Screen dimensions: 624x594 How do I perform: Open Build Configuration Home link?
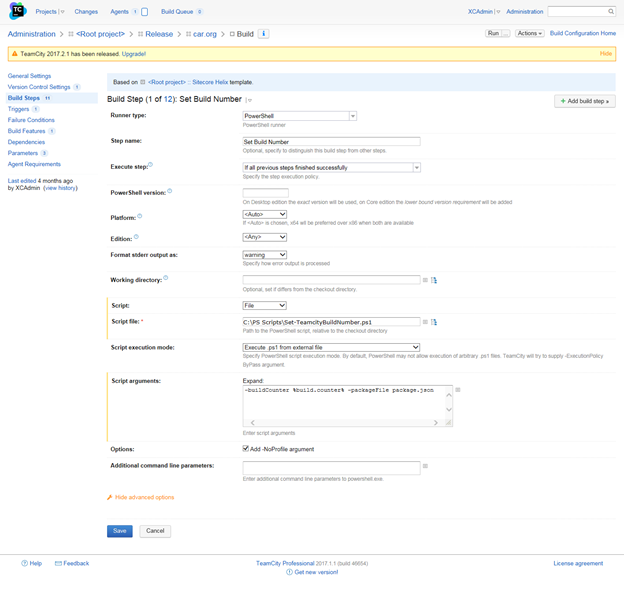tap(583, 33)
